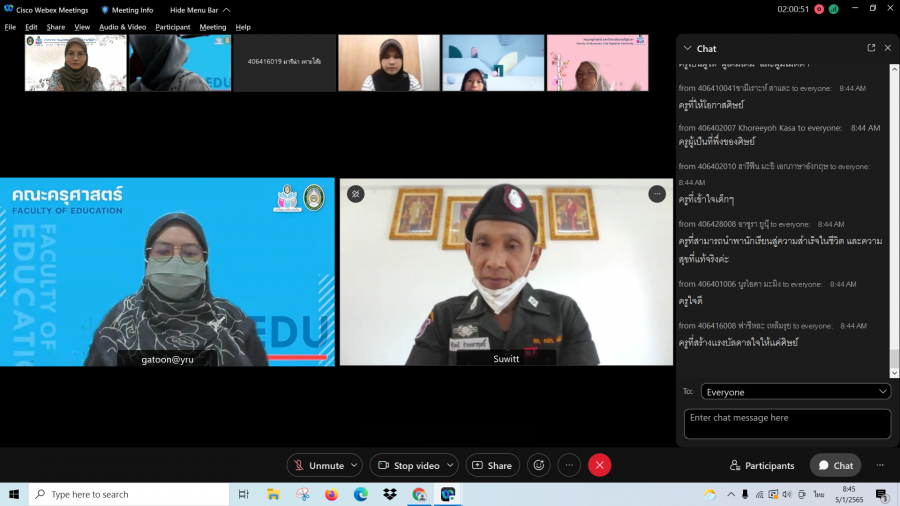Click the chat message input field
This screenshot has width=900, height=506.
coord(787,424)
